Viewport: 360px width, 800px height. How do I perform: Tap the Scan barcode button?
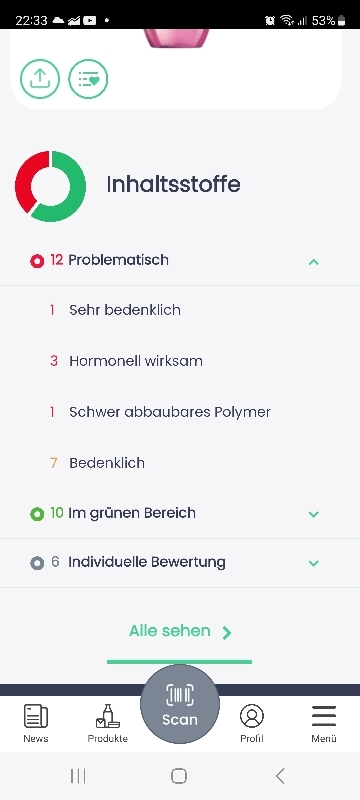(x=180, y=704)
